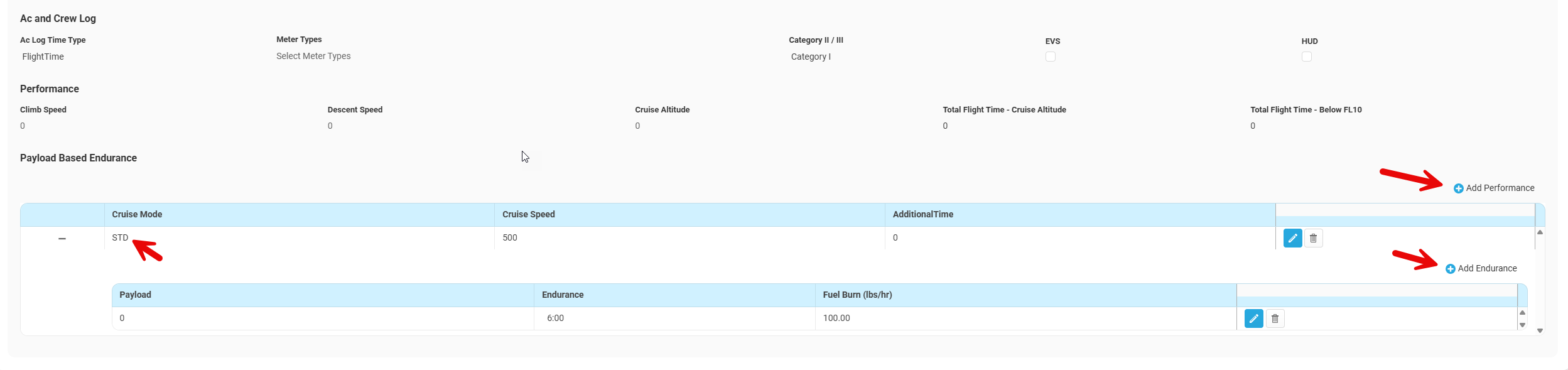Click the Endurance column header
Screen dimensions: 1568x370
tap(563, 295)
